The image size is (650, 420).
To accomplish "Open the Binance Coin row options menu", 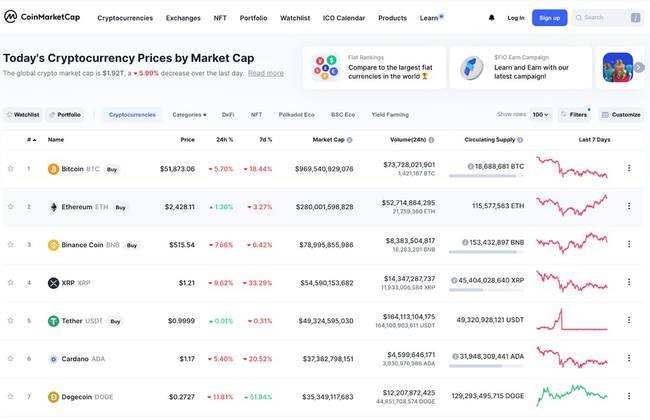I will [x=629, y=244].
